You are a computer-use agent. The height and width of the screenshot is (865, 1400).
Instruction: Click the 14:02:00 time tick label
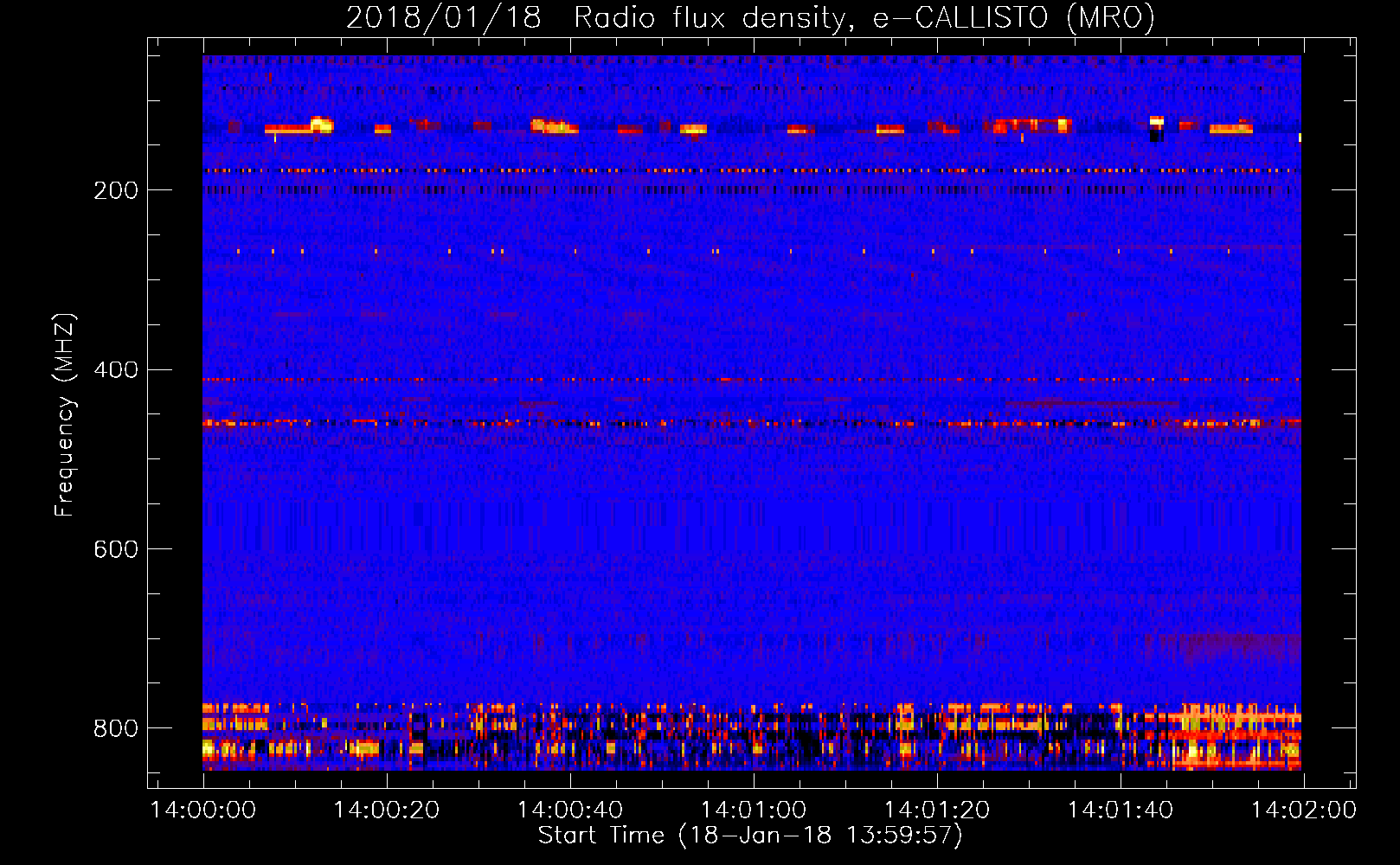[1304, 811]
